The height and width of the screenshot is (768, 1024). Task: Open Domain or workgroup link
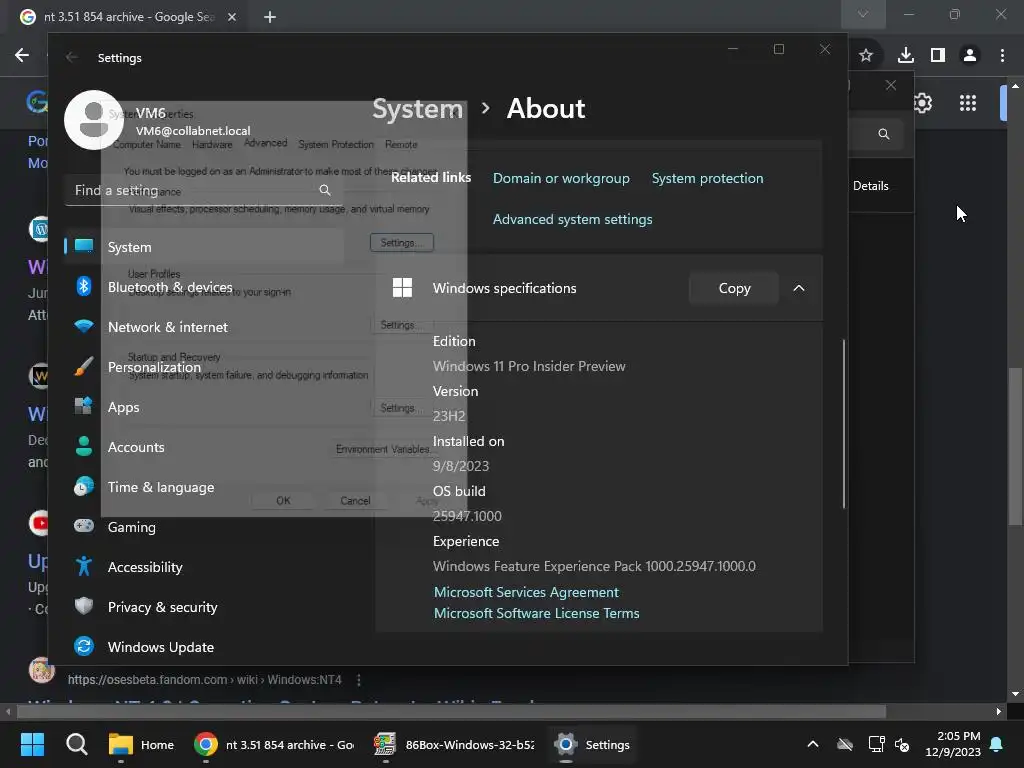pyautogui.click(x=561, y=178)
